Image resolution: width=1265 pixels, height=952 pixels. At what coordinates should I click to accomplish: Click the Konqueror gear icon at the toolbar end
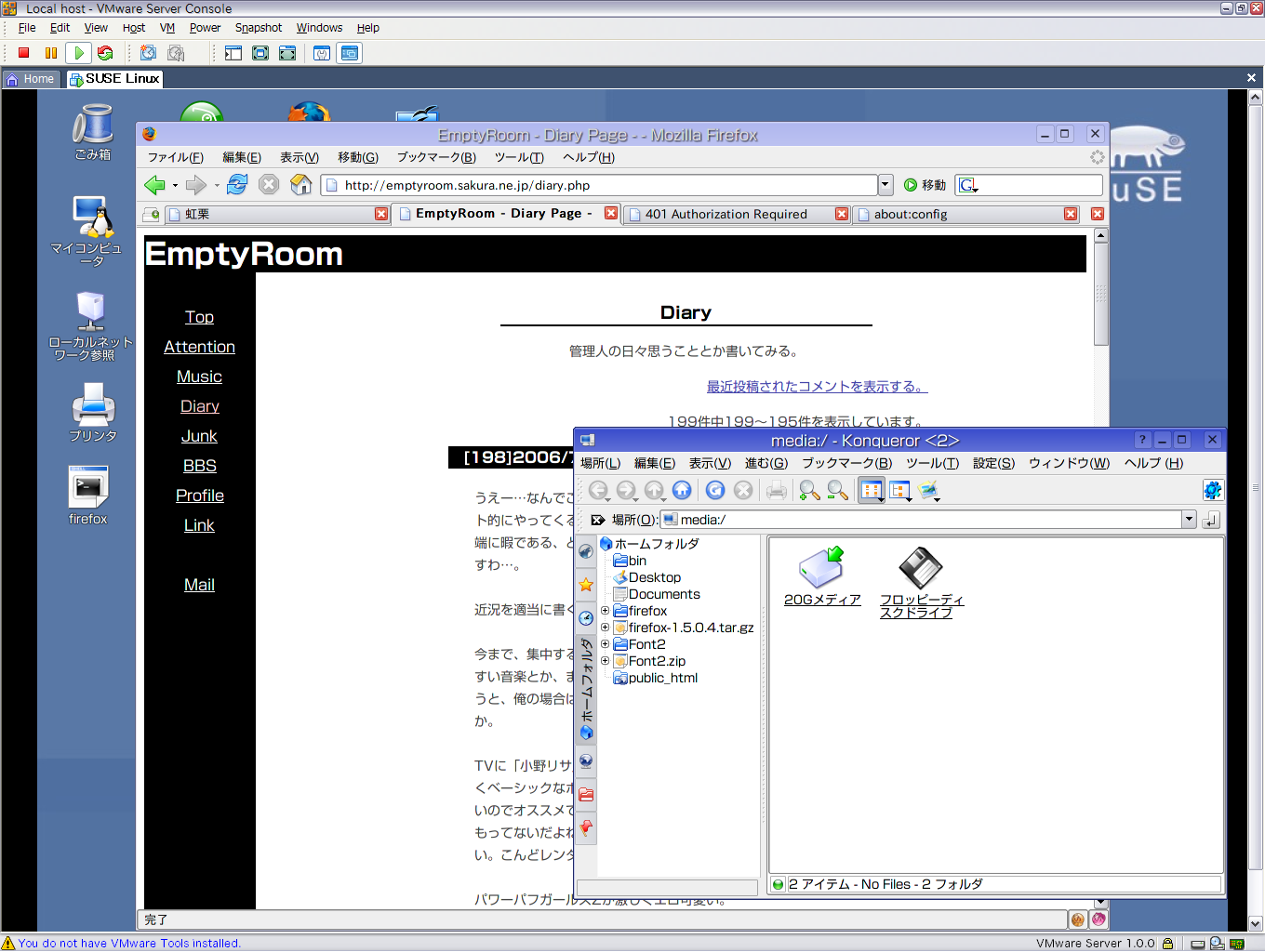1212,490
